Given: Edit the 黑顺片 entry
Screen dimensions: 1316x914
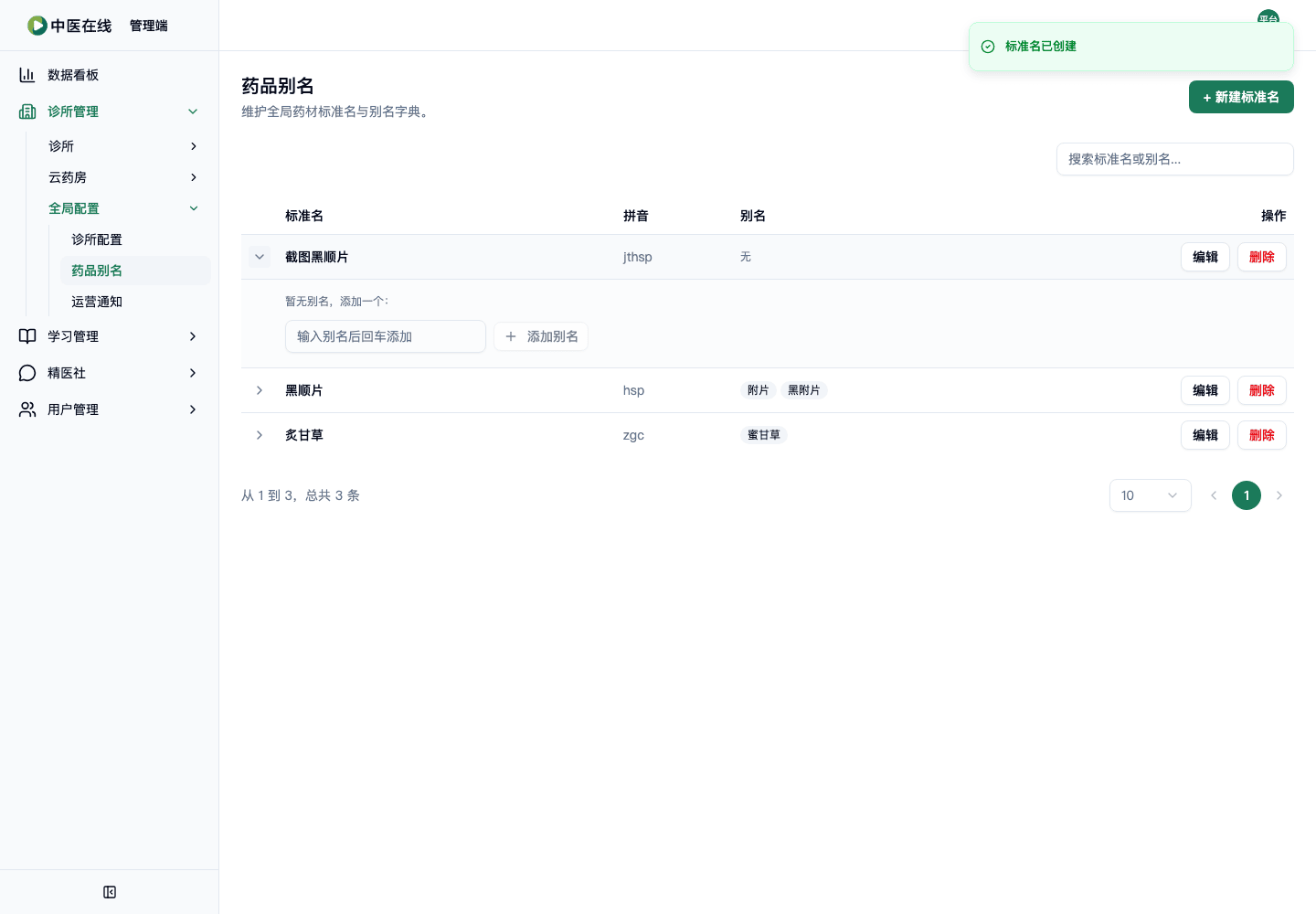Looking at the screenshot, I should pos(1205,390).
